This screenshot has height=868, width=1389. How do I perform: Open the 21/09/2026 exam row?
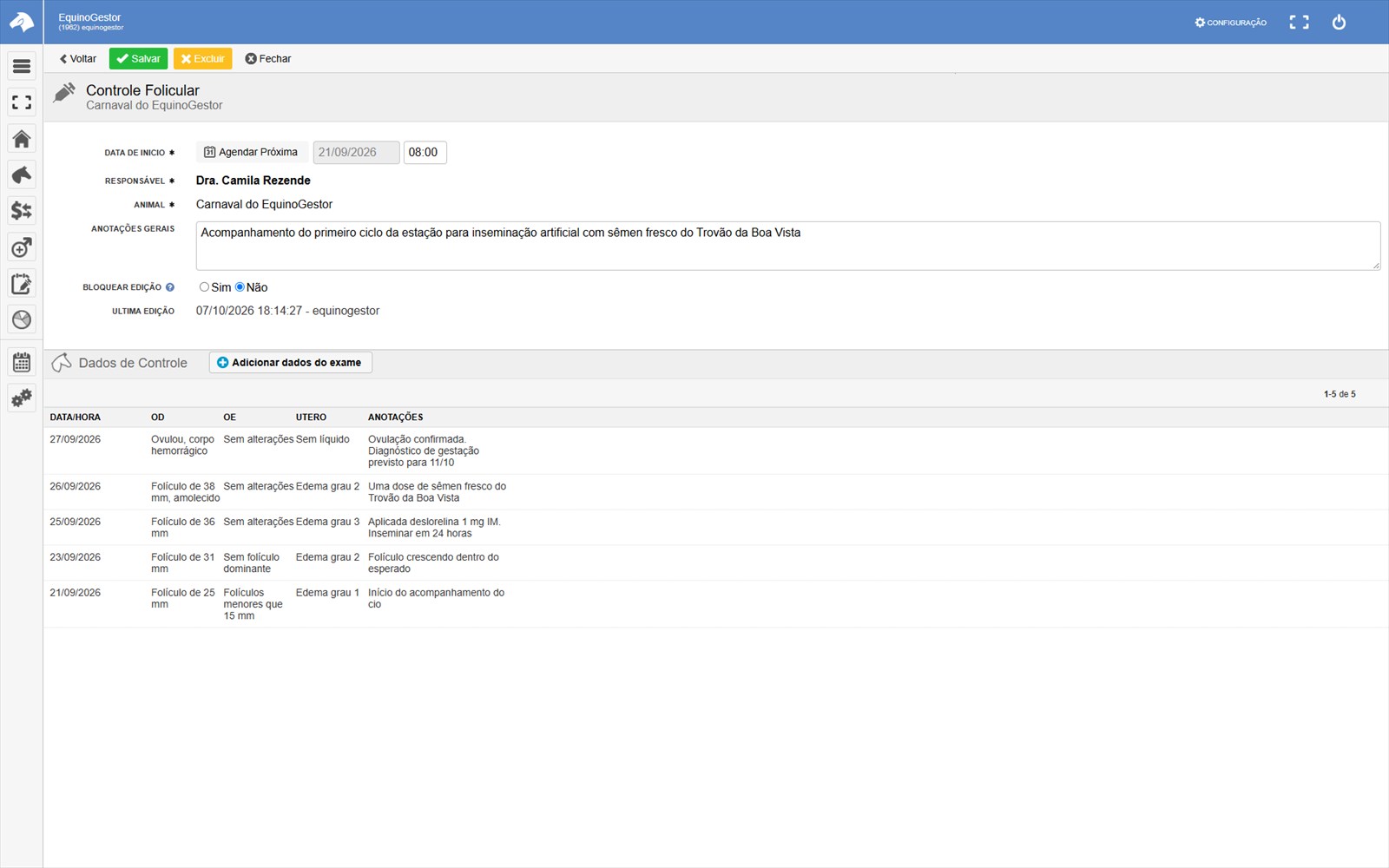[715, 604]
